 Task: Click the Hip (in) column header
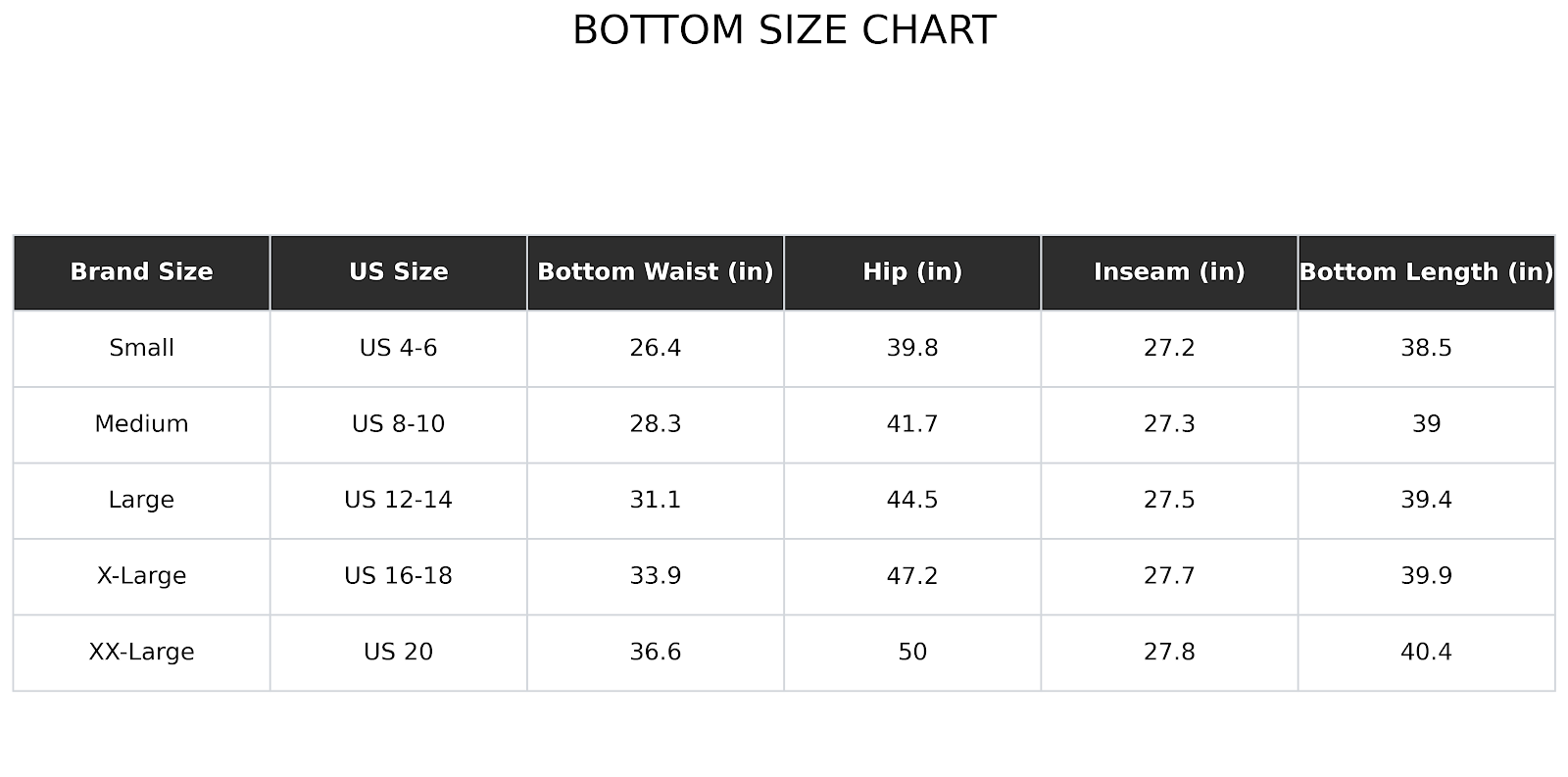911,272
